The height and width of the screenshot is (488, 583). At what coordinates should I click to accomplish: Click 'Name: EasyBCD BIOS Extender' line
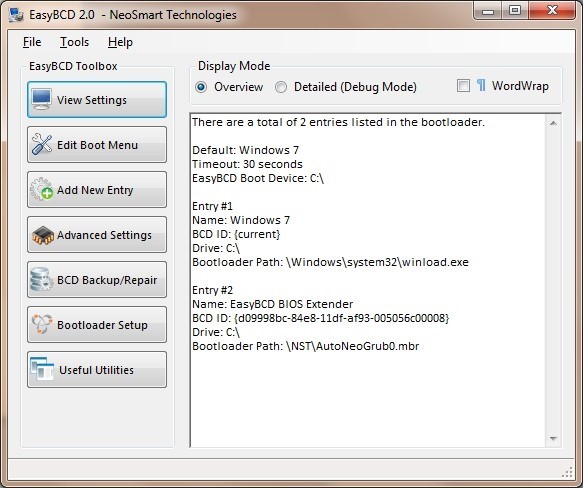(x=273, y=304)
